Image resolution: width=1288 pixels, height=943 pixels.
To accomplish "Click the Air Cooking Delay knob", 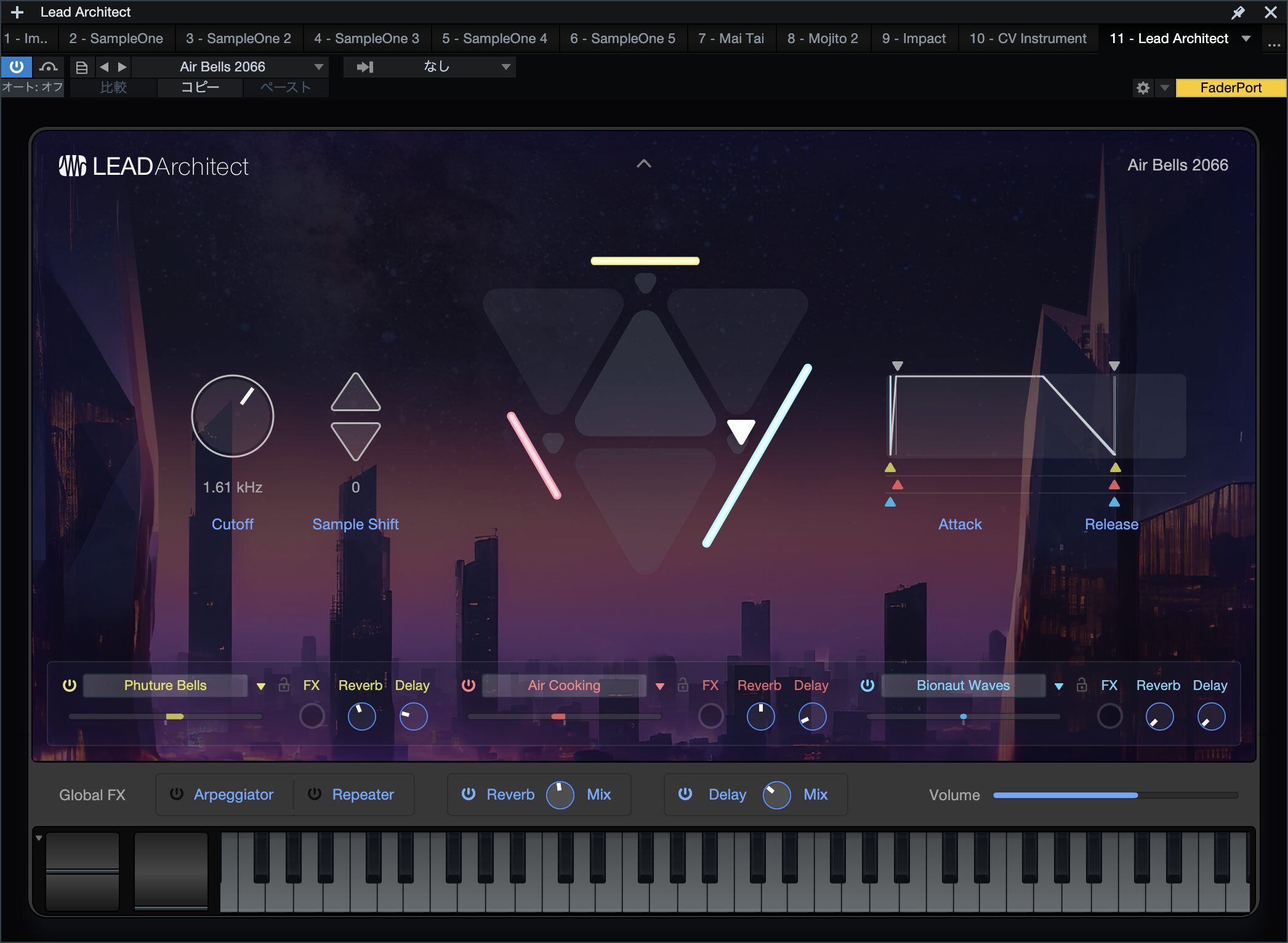I will (813, 716).
